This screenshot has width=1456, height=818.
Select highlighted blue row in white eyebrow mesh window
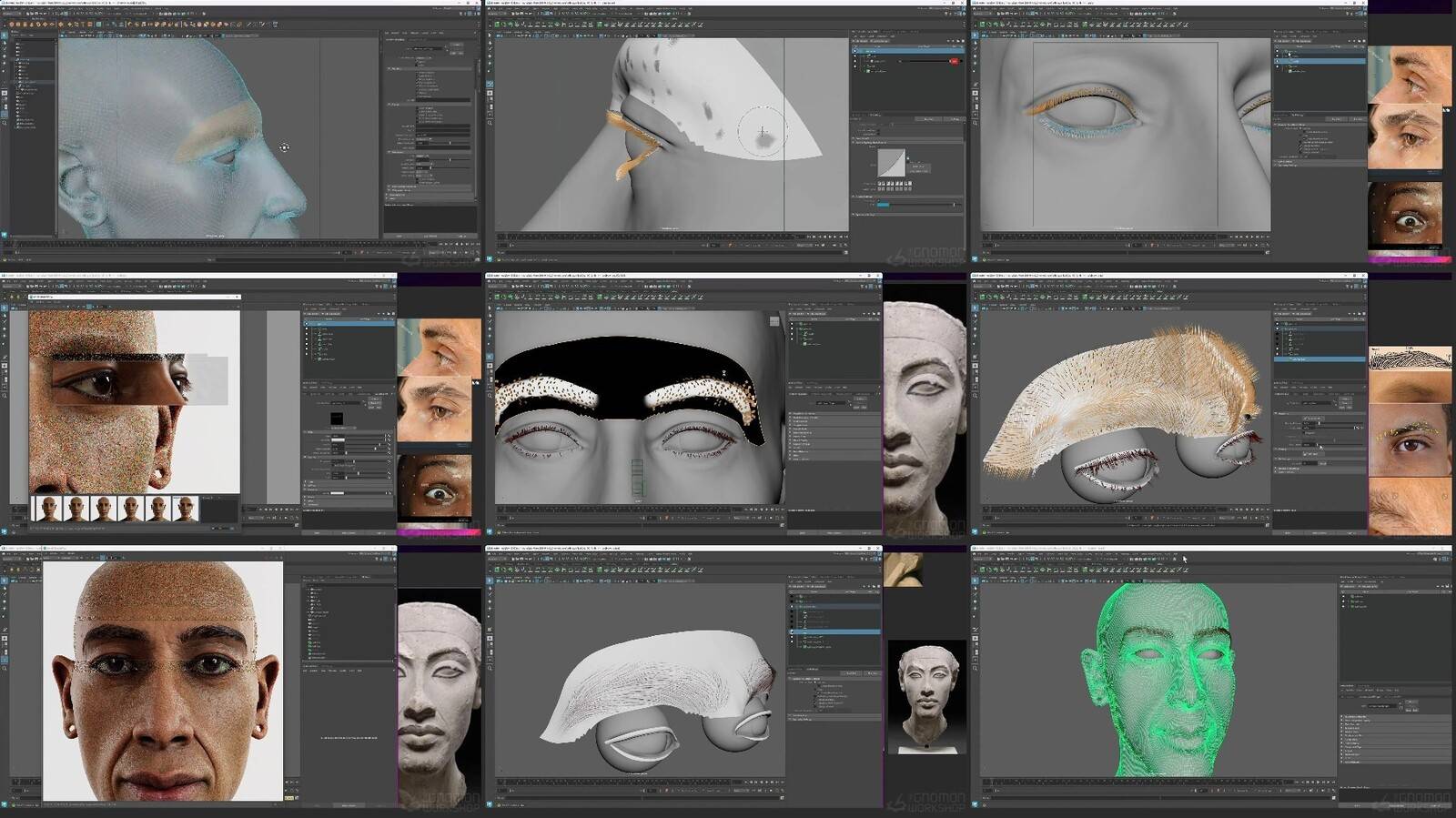(x=834, y=631)
